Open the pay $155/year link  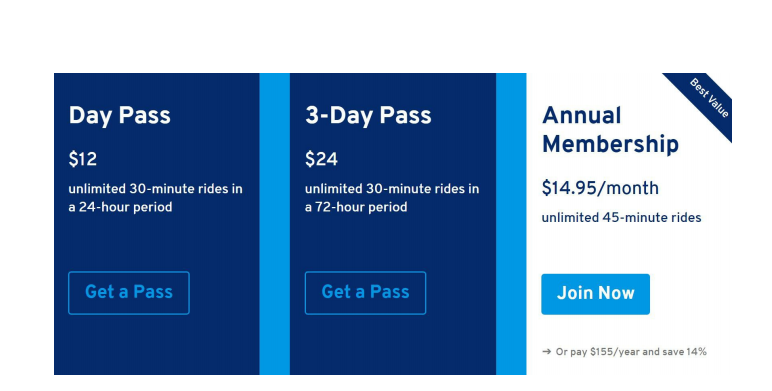click(631, 352)
